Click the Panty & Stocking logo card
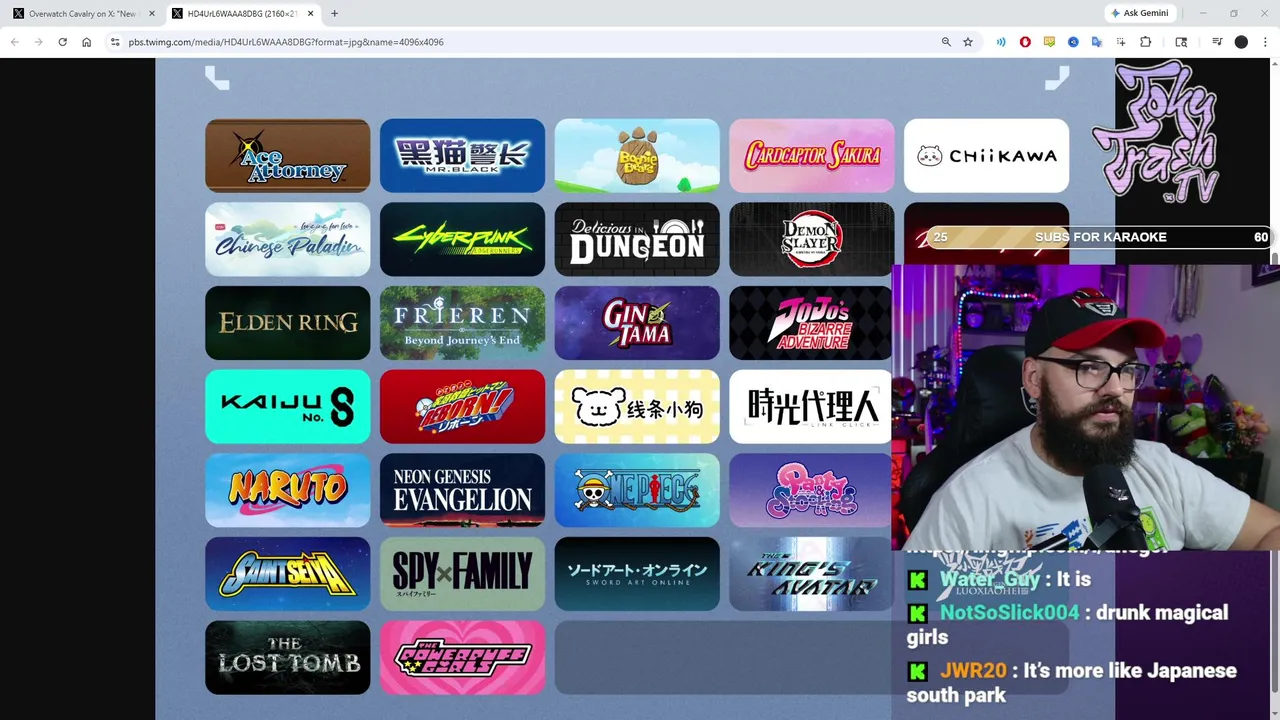 pyautogui.click(x=810, y=490)
